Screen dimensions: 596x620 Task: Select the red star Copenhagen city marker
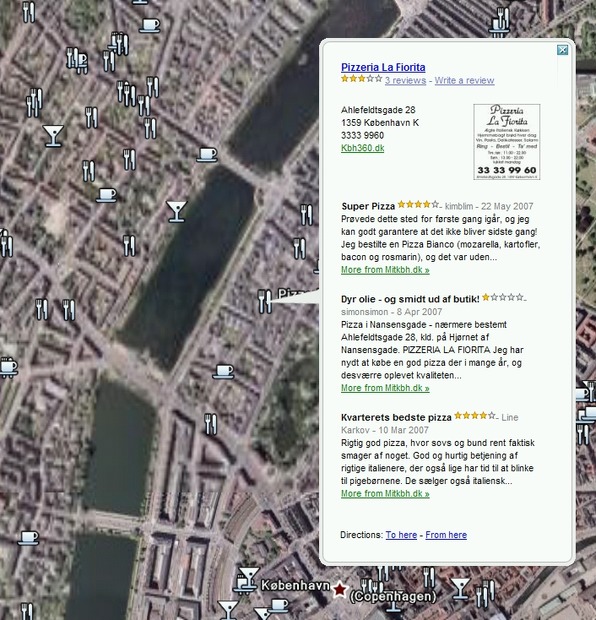pos(339,590)
